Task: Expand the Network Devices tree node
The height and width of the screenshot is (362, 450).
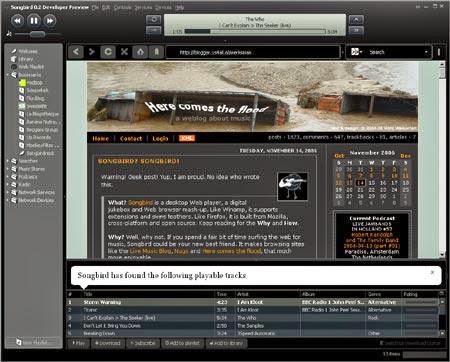Action: (x=8, y=200)
